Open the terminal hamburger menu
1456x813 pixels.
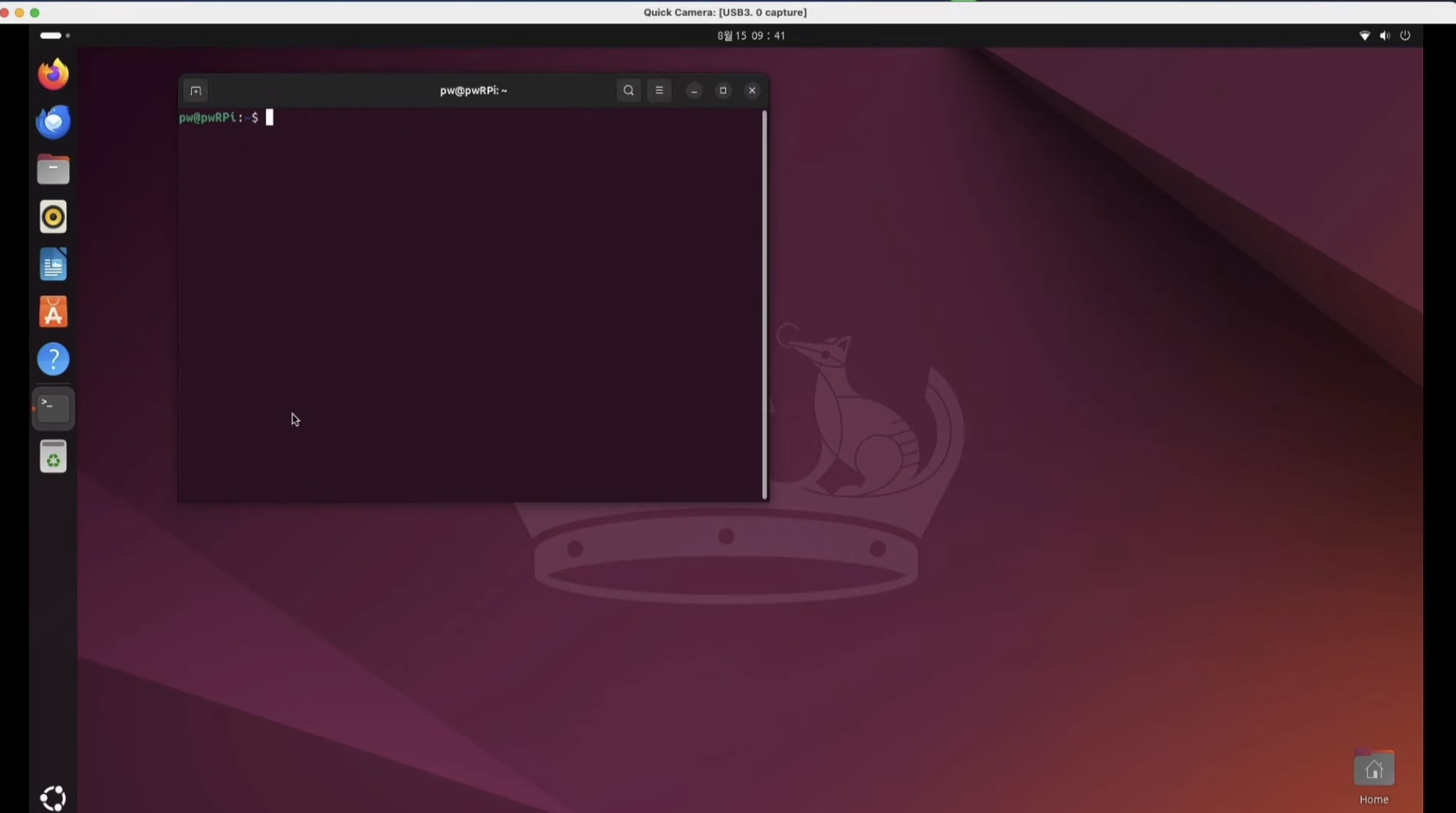[x=659, y=90]
